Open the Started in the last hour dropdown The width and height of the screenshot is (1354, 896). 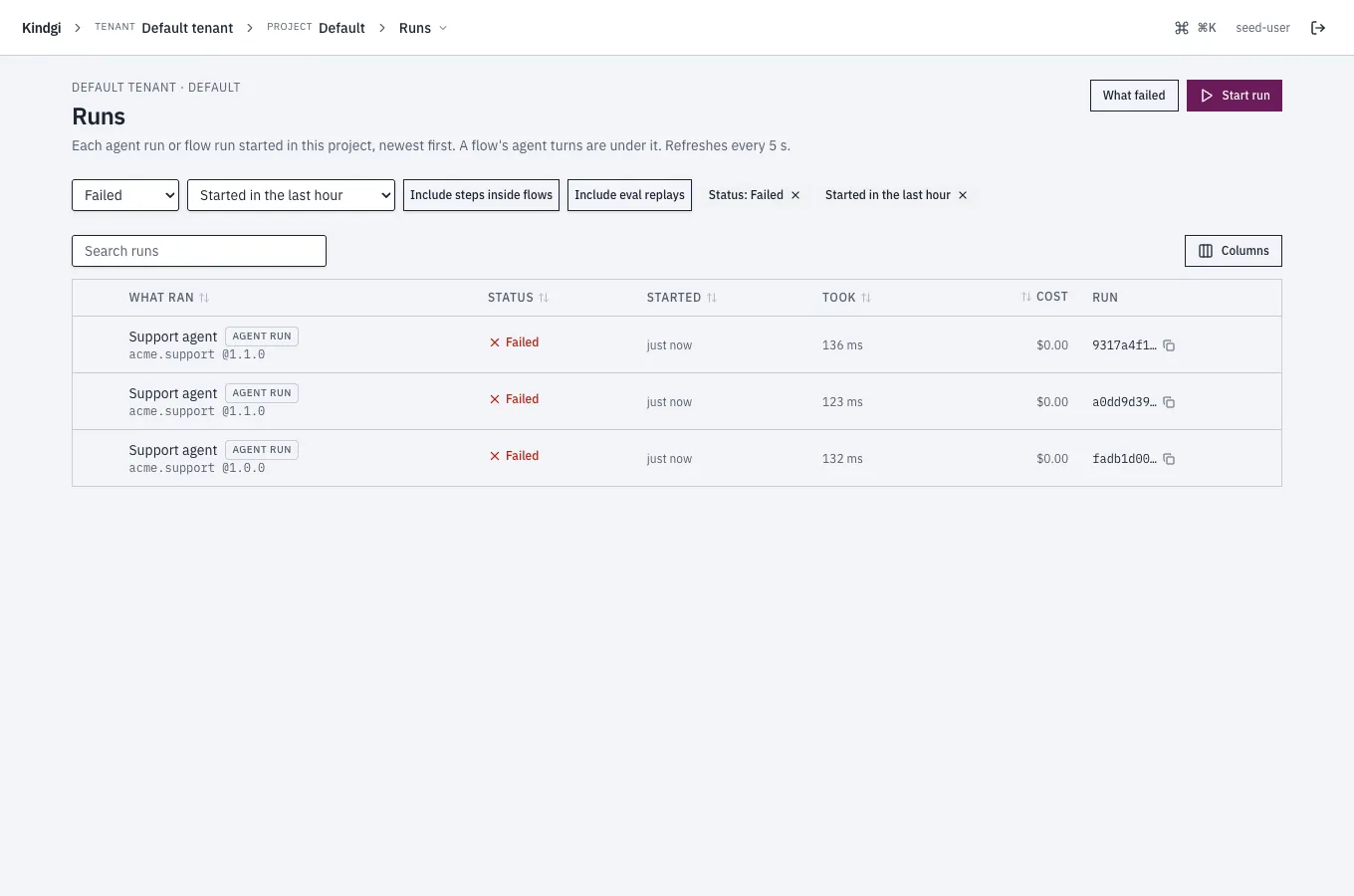291,195
